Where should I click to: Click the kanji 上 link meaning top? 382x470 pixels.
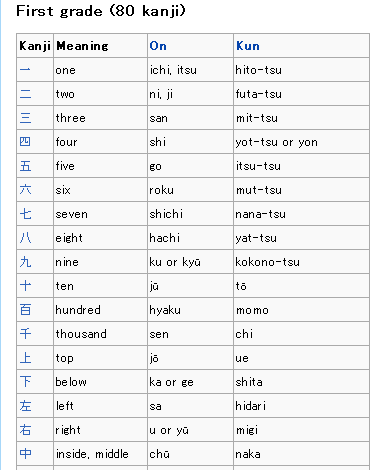pyautogui.click(x=25, y=358)
